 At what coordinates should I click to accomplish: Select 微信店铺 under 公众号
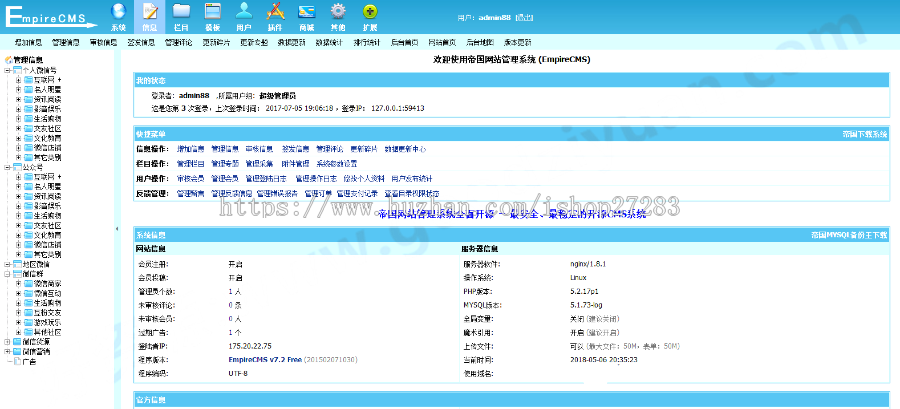click(47, 245)
